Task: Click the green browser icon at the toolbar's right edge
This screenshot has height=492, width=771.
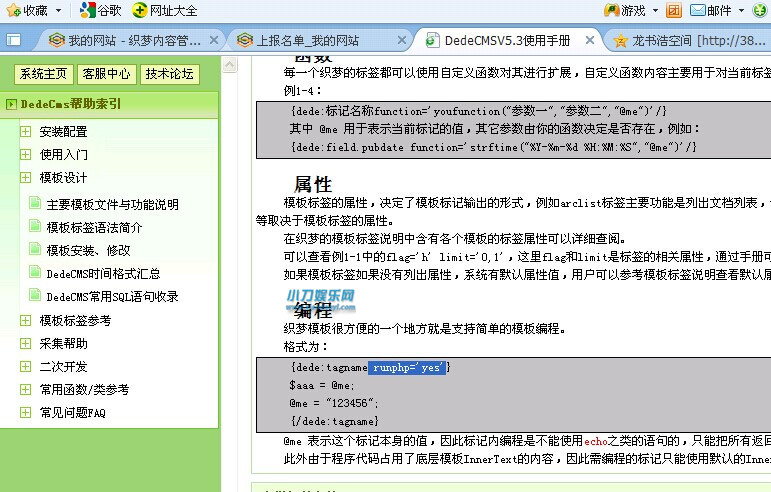Action: (760, 10)
